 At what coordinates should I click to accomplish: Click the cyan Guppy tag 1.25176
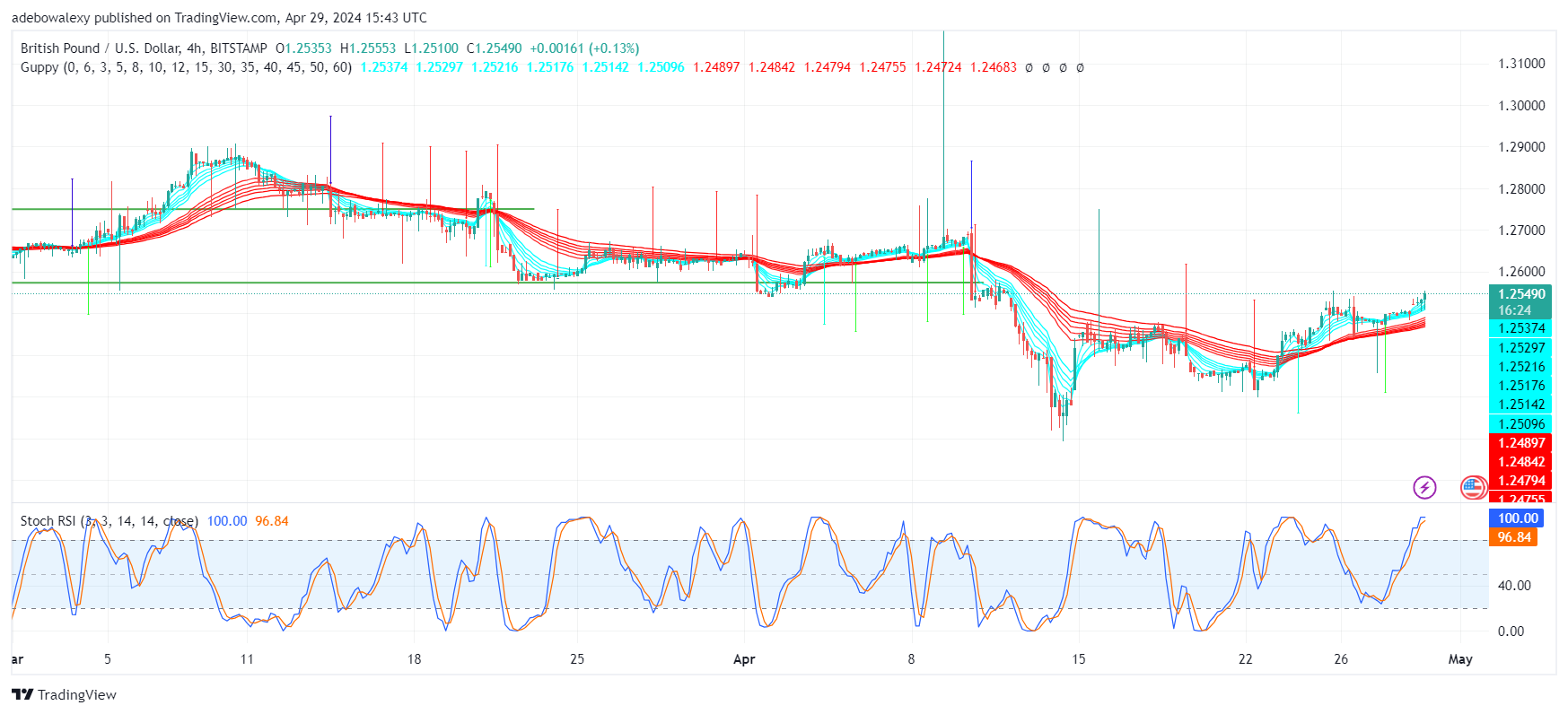pyautogui.click(x=1521, y=386)
